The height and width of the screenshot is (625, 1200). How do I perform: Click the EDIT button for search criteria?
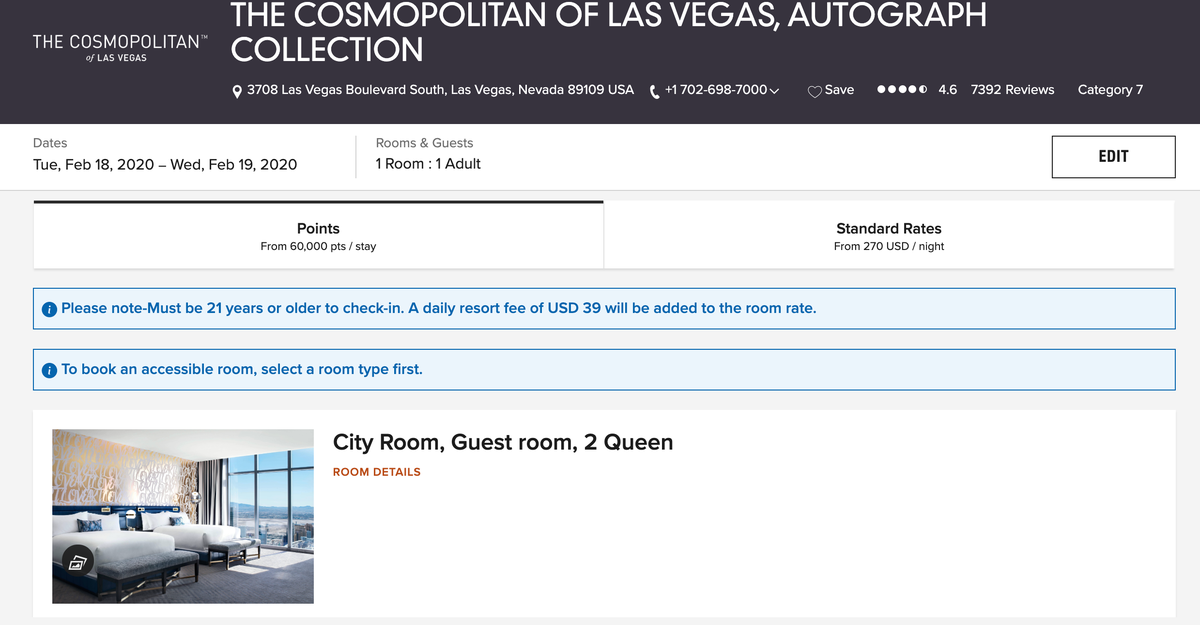point(1113,157)
